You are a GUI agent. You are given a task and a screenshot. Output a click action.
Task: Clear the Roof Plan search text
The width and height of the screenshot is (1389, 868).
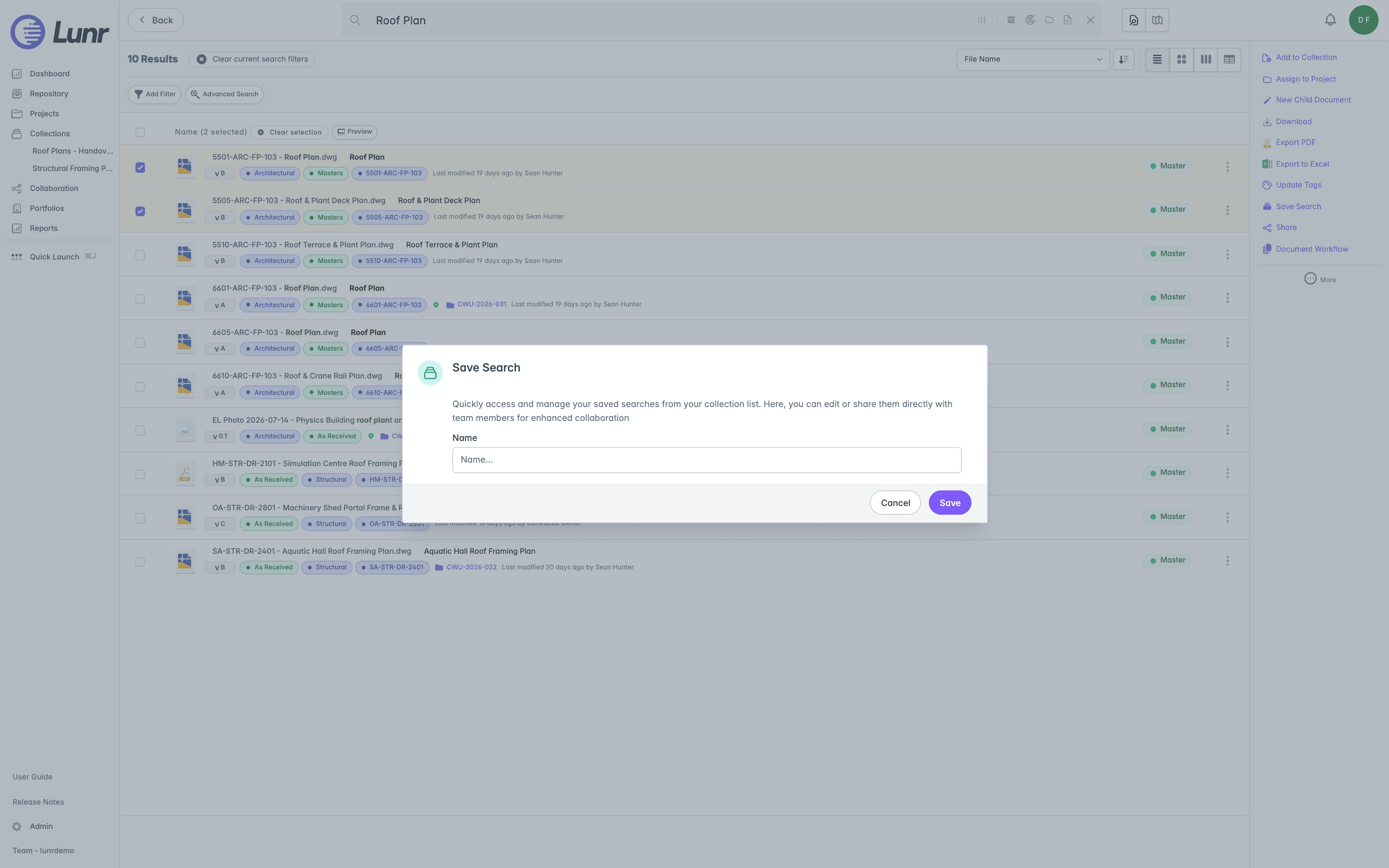click(1090, 20)
